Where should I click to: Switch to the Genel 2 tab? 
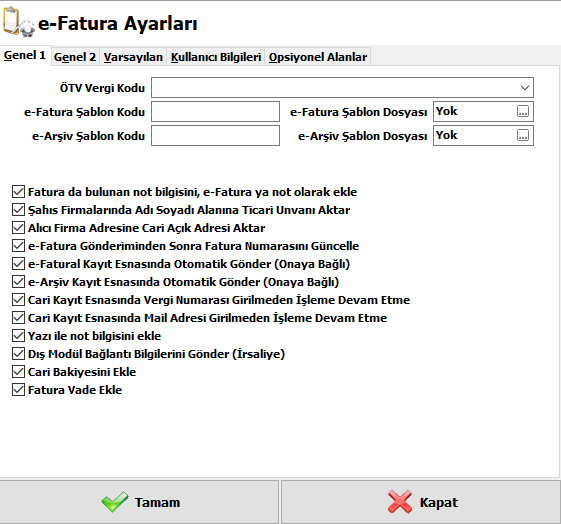point(75,57)
